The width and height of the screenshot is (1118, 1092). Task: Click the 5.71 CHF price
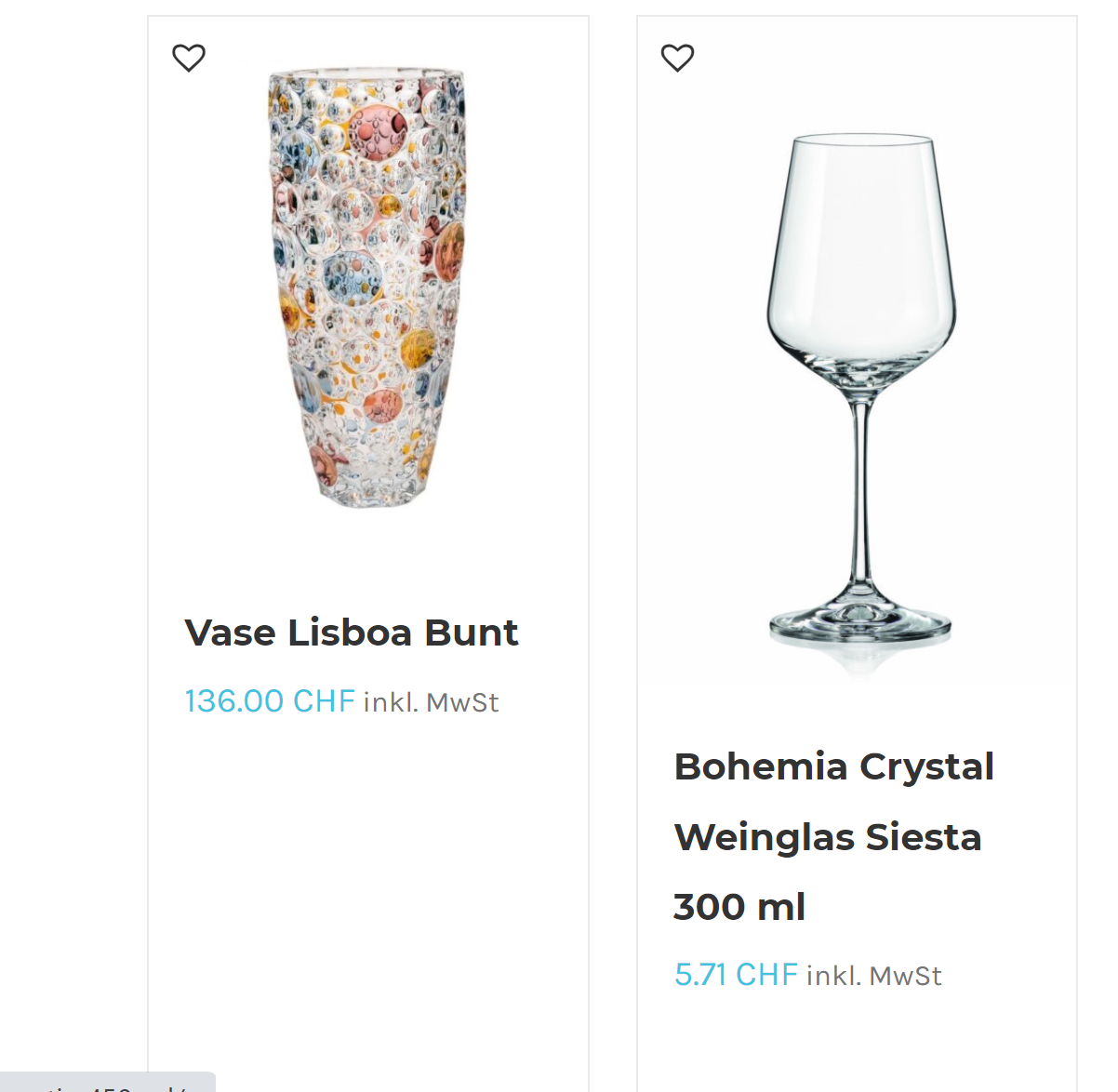(x=736, y=975)
